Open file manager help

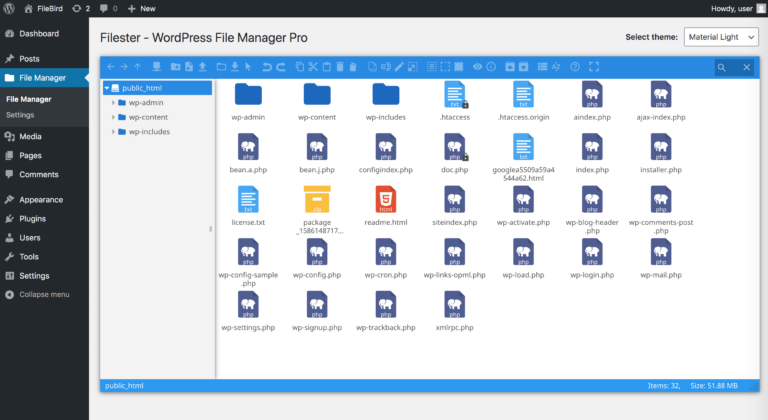(575, 67)
